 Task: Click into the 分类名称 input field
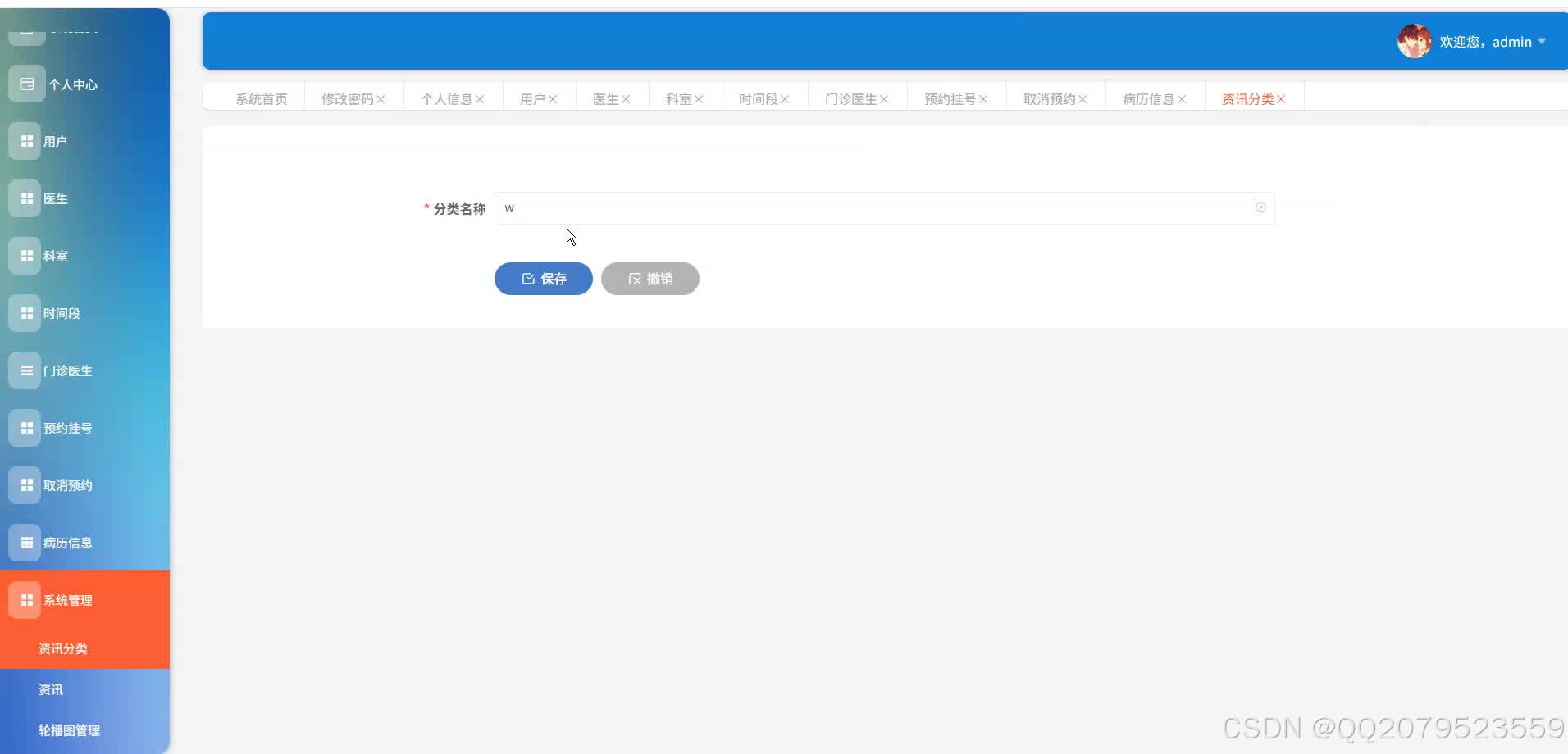pyautogui.click(x=884, y=208)
